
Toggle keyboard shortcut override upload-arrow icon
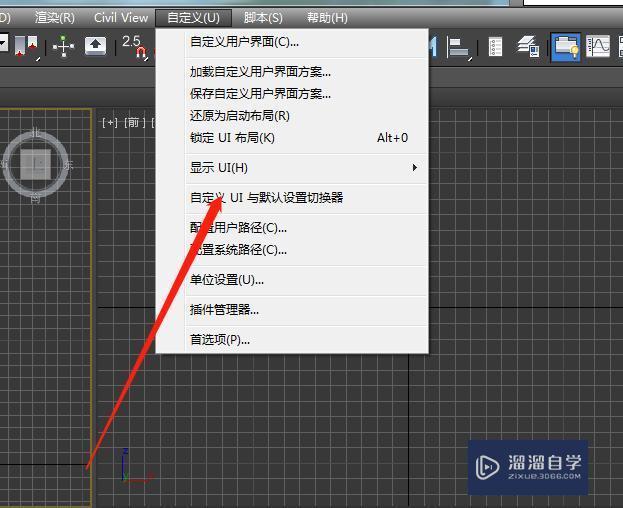coord(95,46)
